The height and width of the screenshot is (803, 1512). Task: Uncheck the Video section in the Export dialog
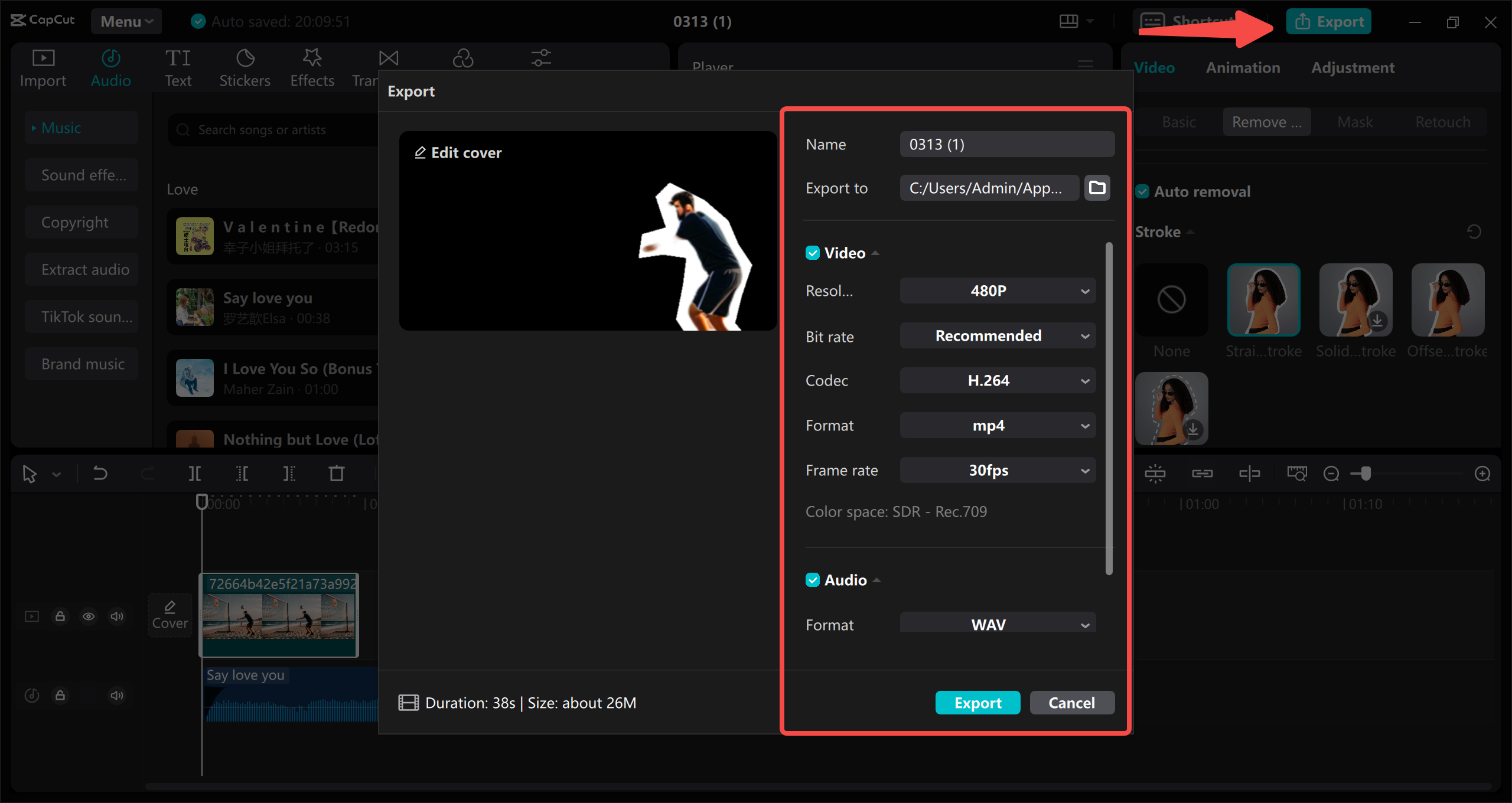(813, 252)
